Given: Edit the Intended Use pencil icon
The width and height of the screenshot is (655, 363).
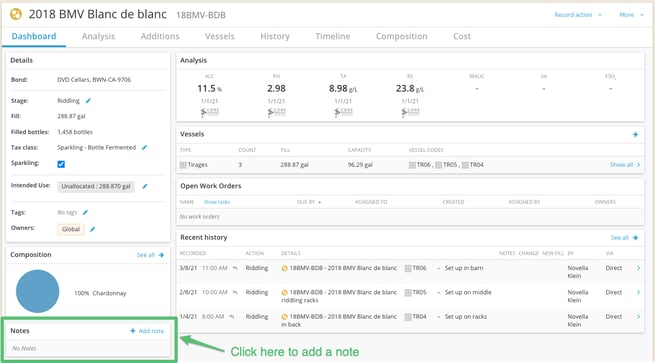Looking at the screenshot, I should [145, 186].
